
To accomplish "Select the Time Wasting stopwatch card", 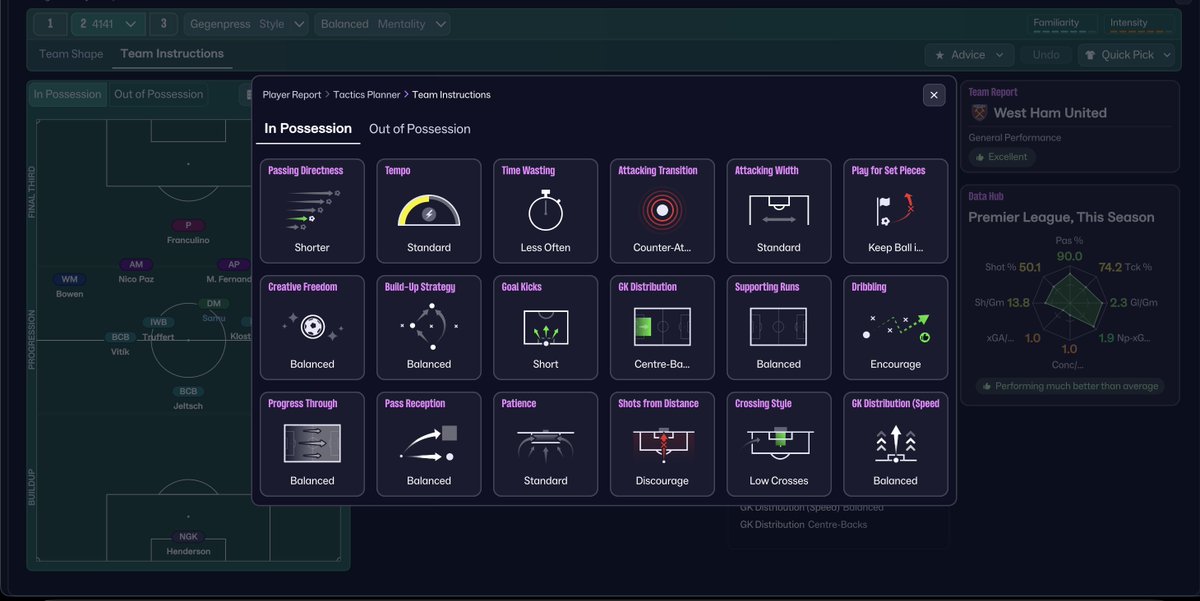I will point(545,210).
